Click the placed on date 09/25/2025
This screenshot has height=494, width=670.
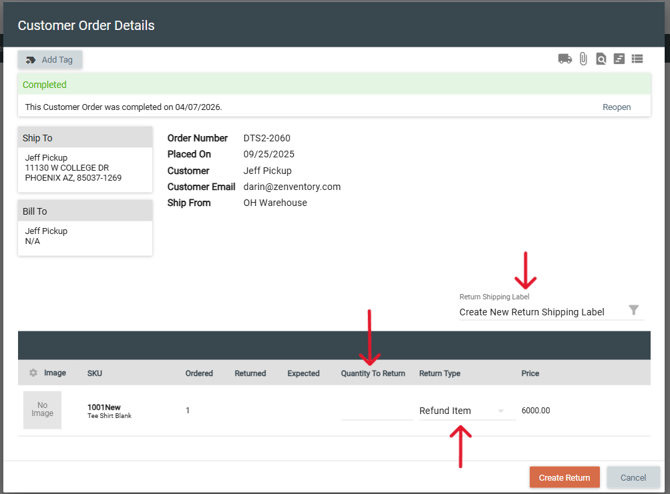coord(269,154)
